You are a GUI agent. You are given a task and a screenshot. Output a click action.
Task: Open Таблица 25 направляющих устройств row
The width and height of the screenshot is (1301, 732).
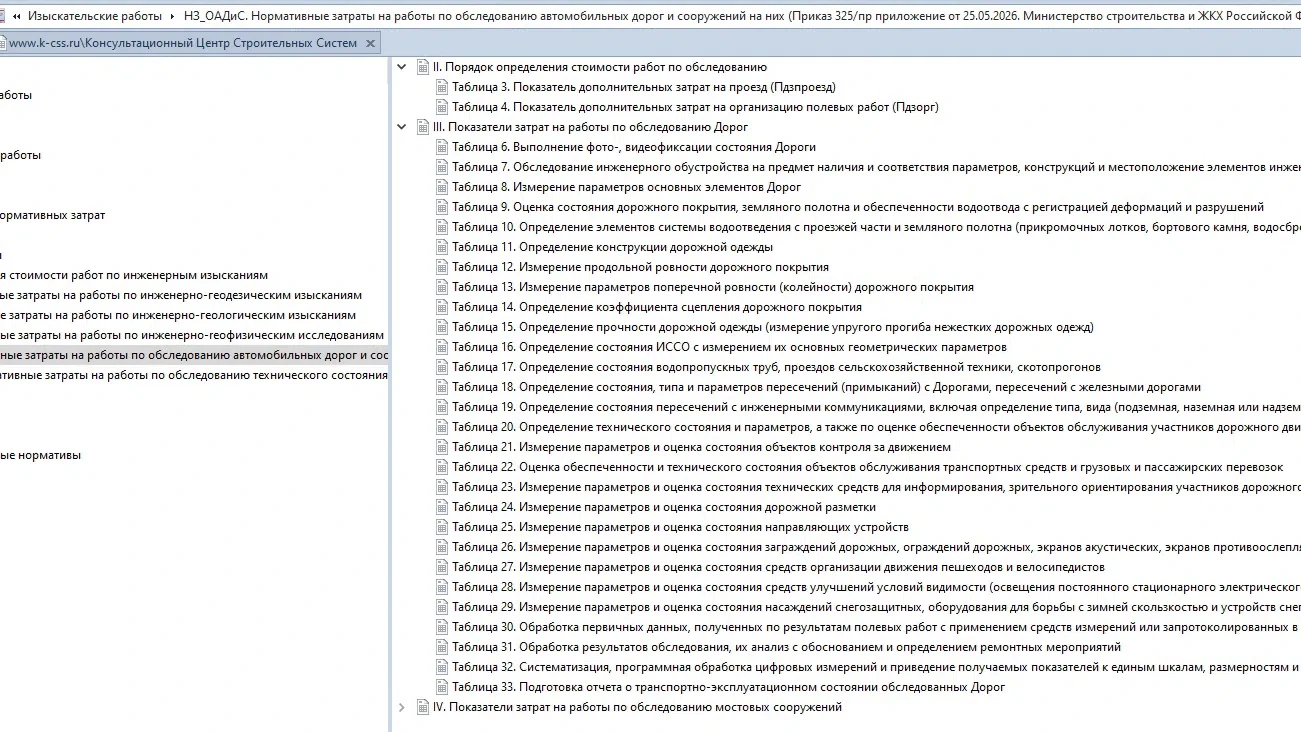680,527
